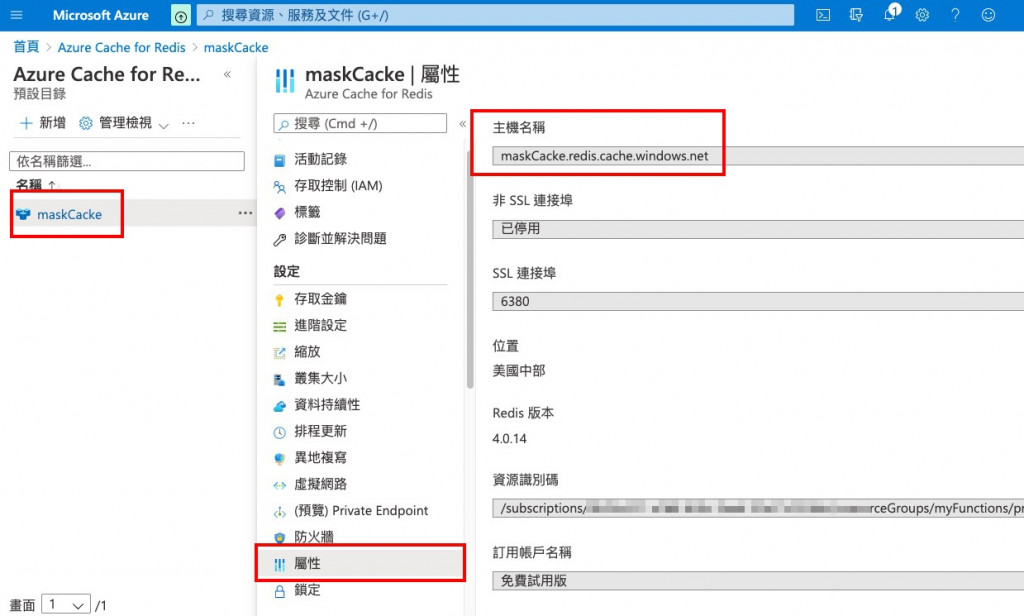Click the 異地複寫 globe icon
Viewport: 1024px width, 616px height.
280,459
